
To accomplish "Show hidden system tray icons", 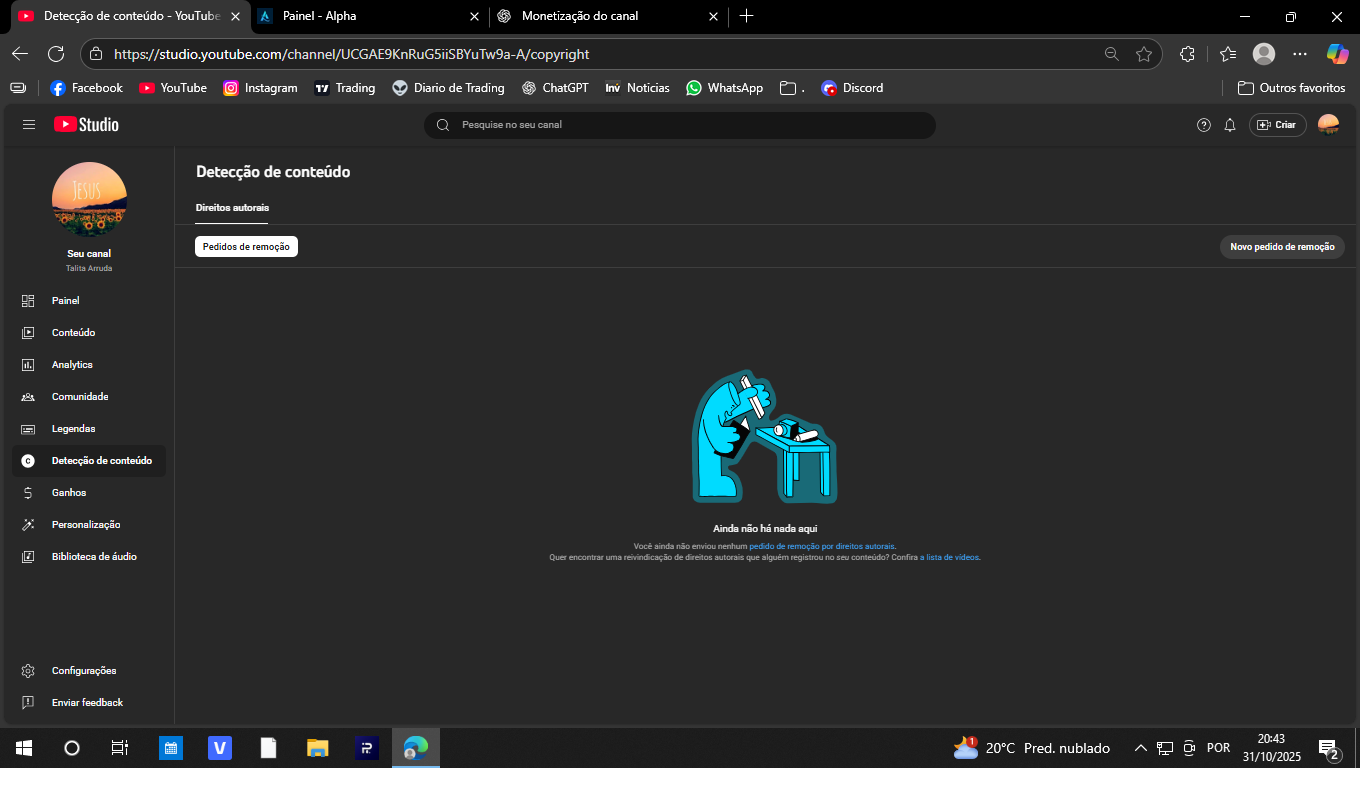I will coord(1140,748).
